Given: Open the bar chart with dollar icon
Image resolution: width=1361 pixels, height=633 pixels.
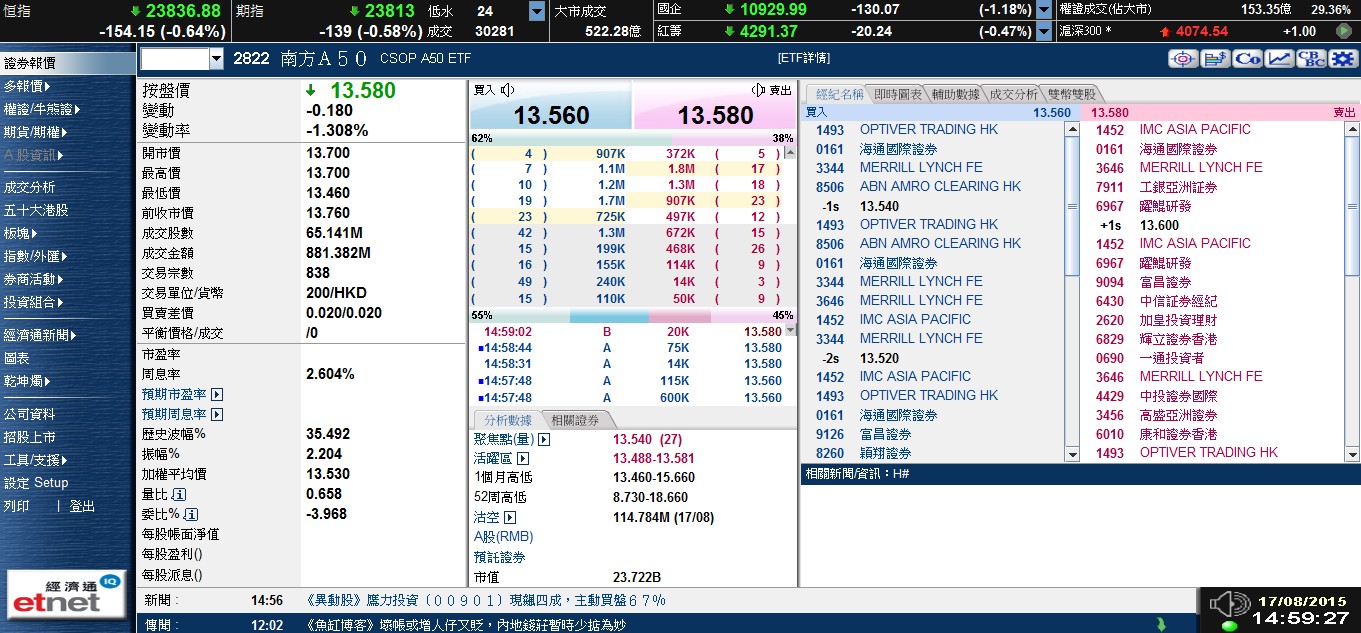Looking at the screenshot, I should point(1215,59).
